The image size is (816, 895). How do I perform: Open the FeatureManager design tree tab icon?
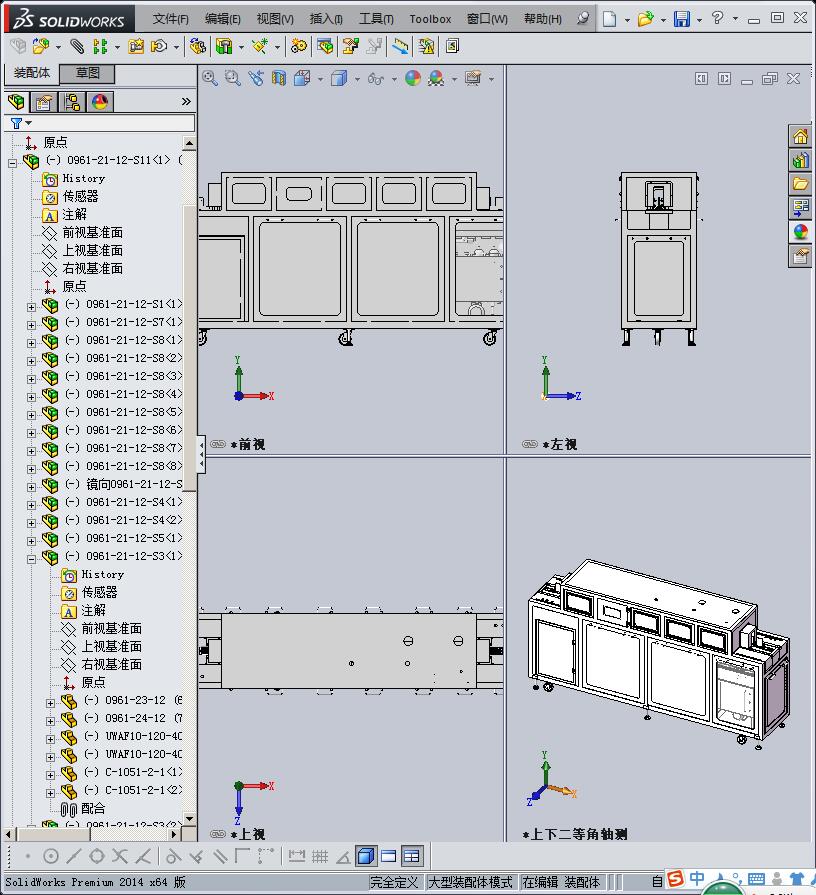tap(17, 102)
